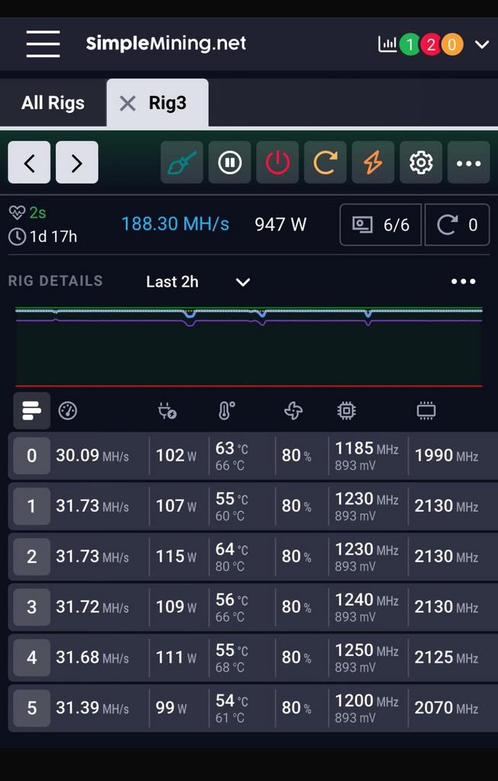Click the 99 W power cell
The height and width of the screenshot is (781, 498).
coord(171,708)
